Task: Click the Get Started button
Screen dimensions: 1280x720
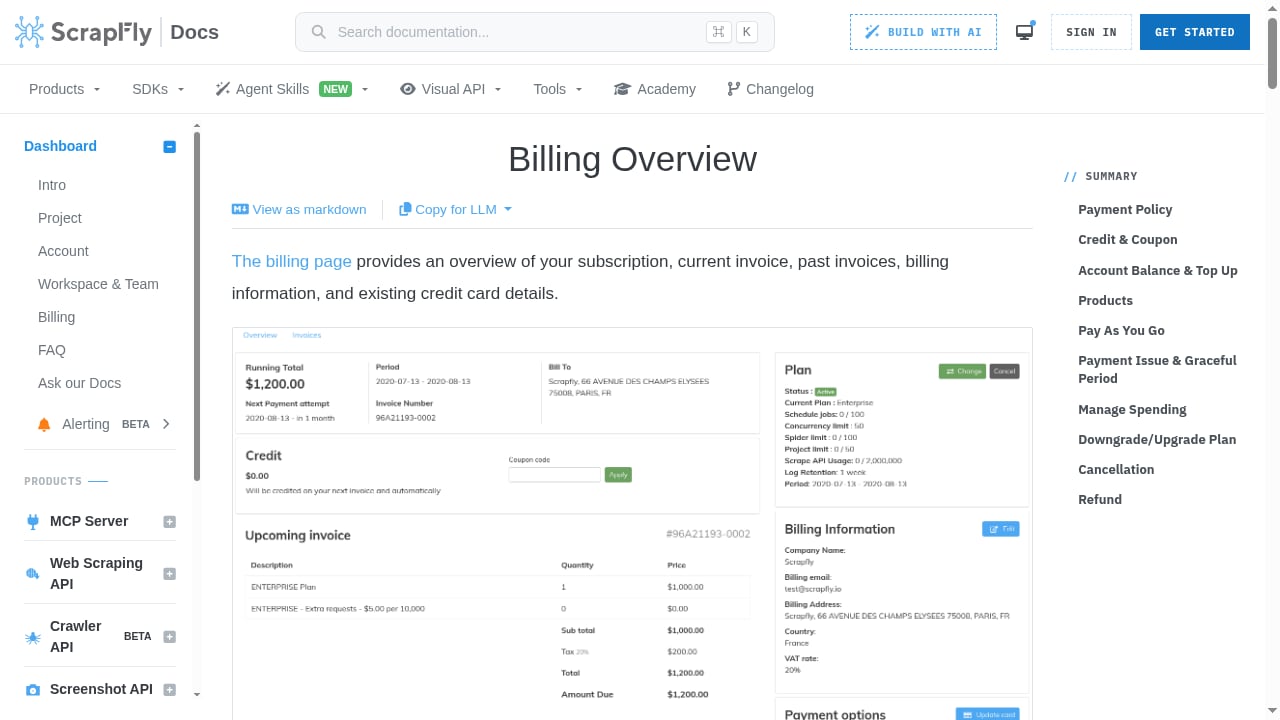Action: coord(1194,32)
